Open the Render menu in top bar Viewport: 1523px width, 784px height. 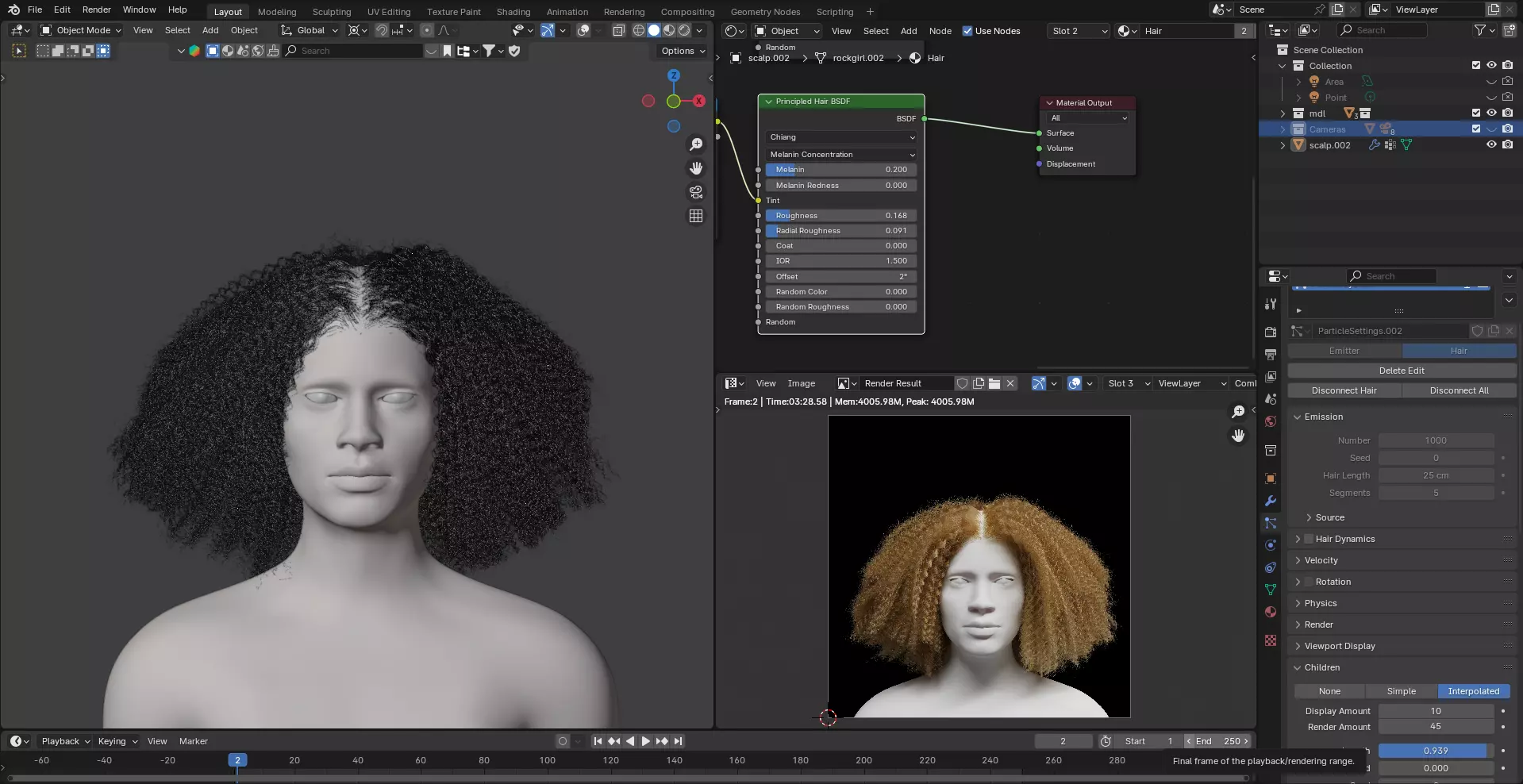click(x=97, y=10)
